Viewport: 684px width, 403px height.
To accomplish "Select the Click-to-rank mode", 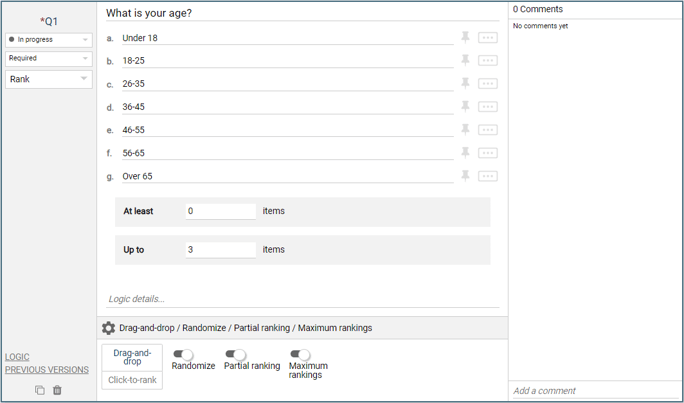I will tap(132, 380).
